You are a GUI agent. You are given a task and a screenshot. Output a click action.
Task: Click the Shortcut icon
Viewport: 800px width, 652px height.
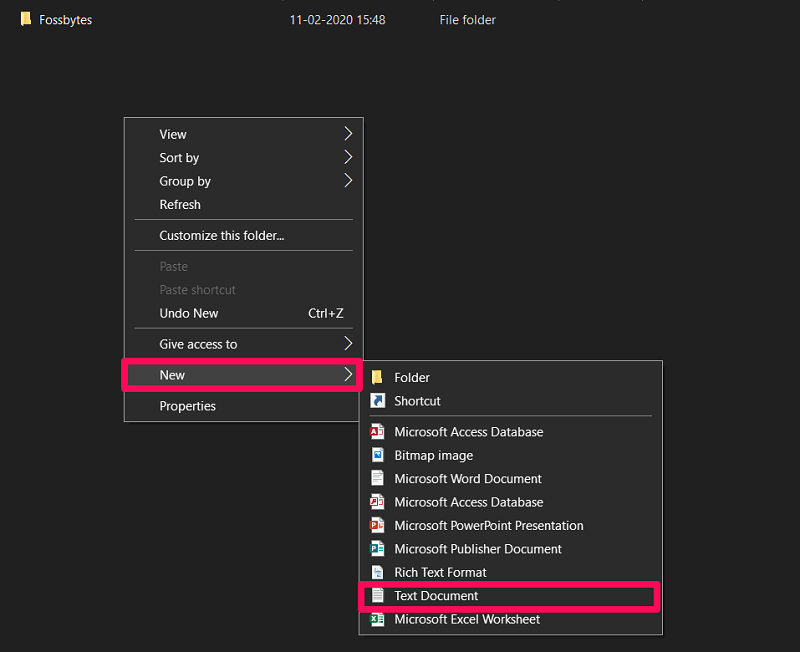(x=378, y=400)
